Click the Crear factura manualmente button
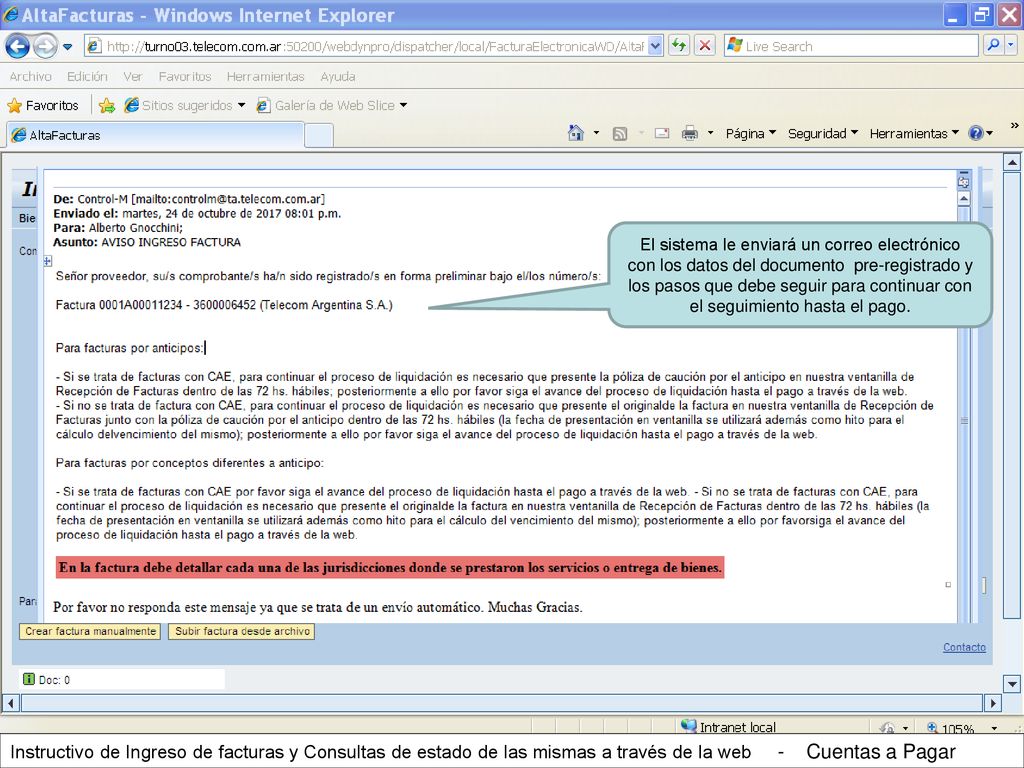1024x768 pixels. click(90, 632)
